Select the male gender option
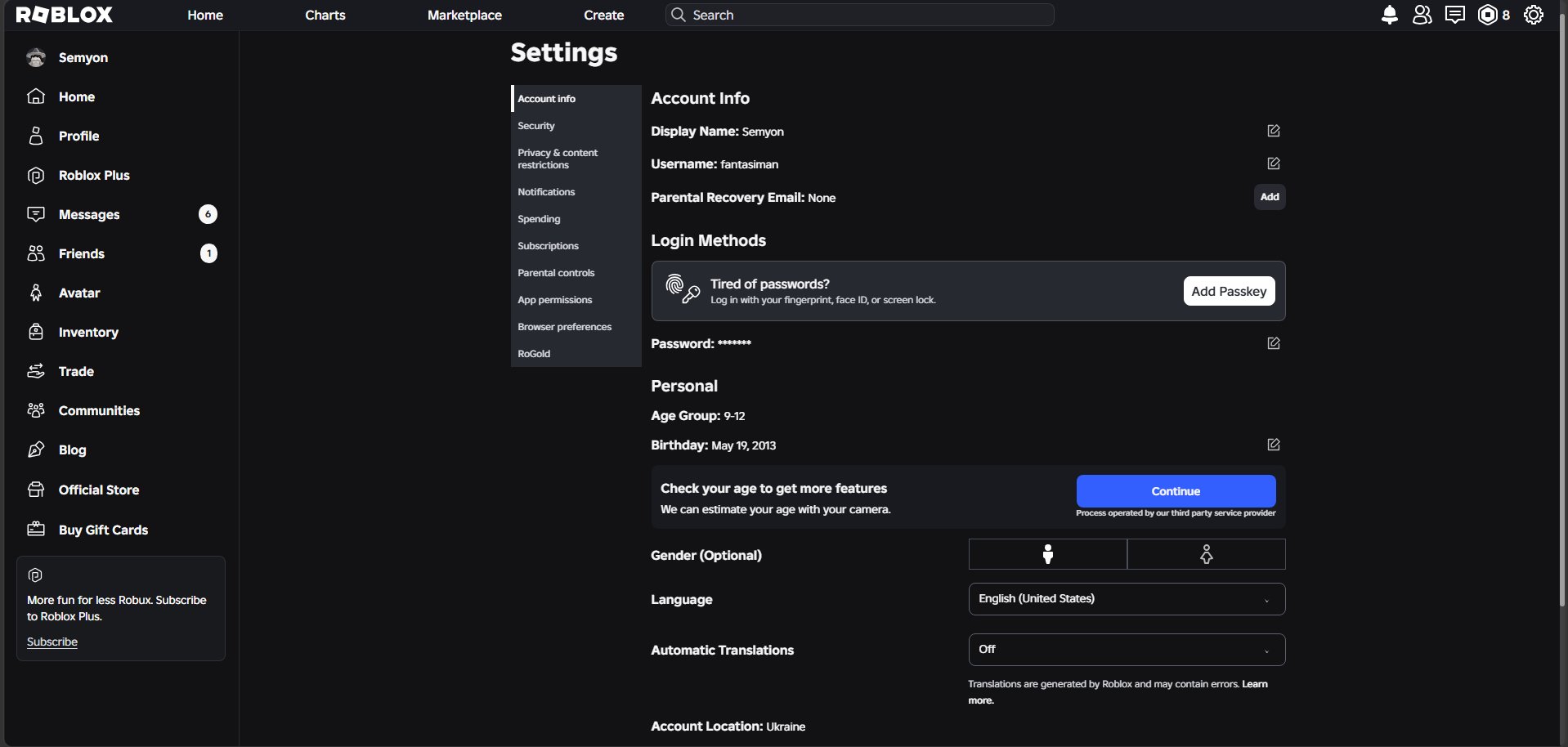Viewport: 1568px width, 747px height. 1048,554
